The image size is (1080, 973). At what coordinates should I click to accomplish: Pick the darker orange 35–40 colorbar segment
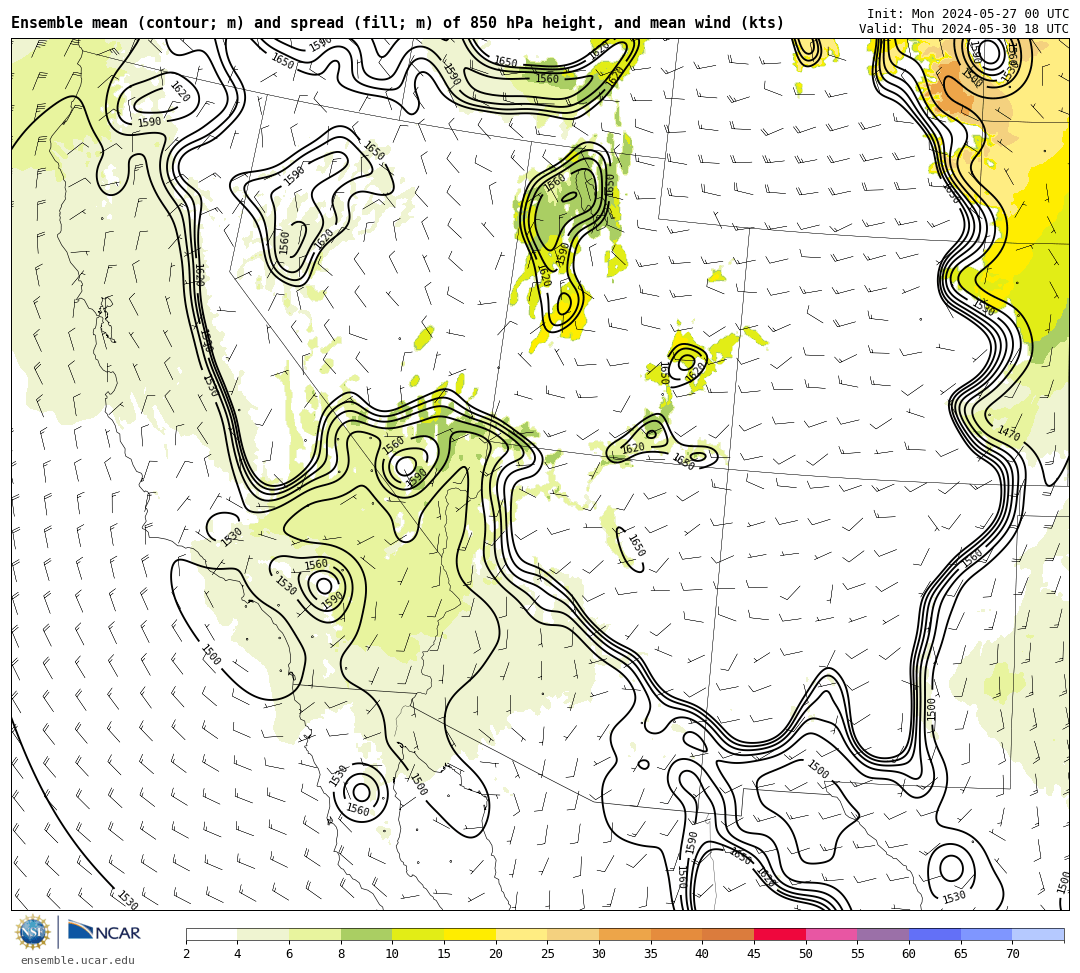pyautogui.click(x=676, y=934)
